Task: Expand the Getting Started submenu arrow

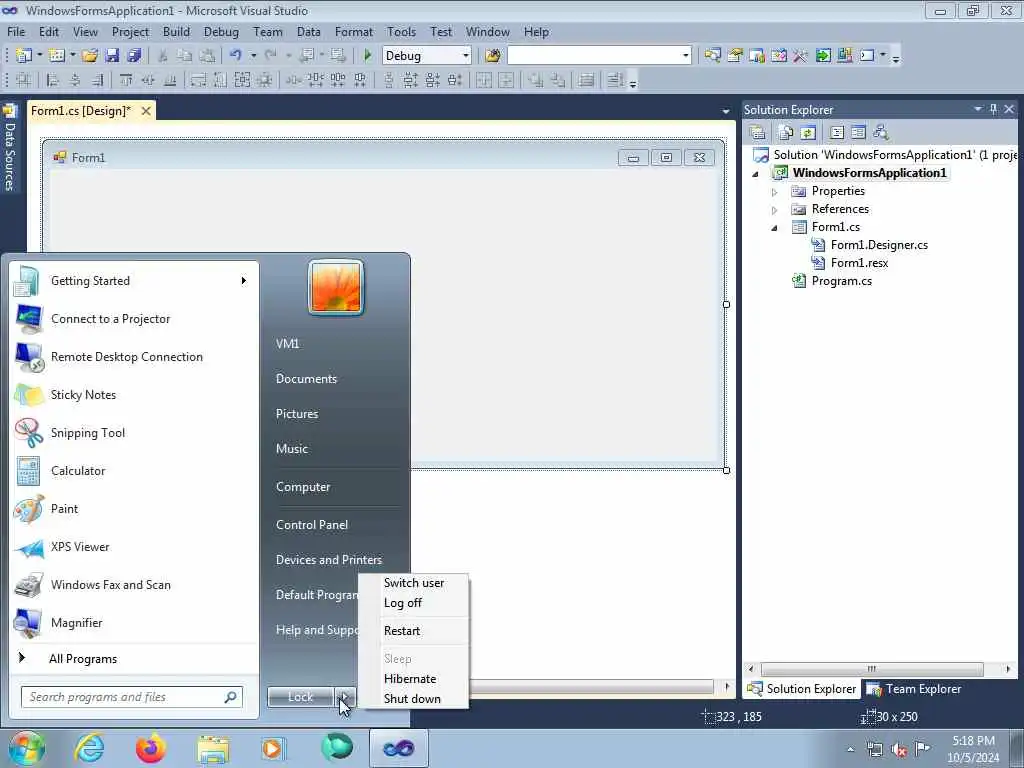Action: point(244,281)
